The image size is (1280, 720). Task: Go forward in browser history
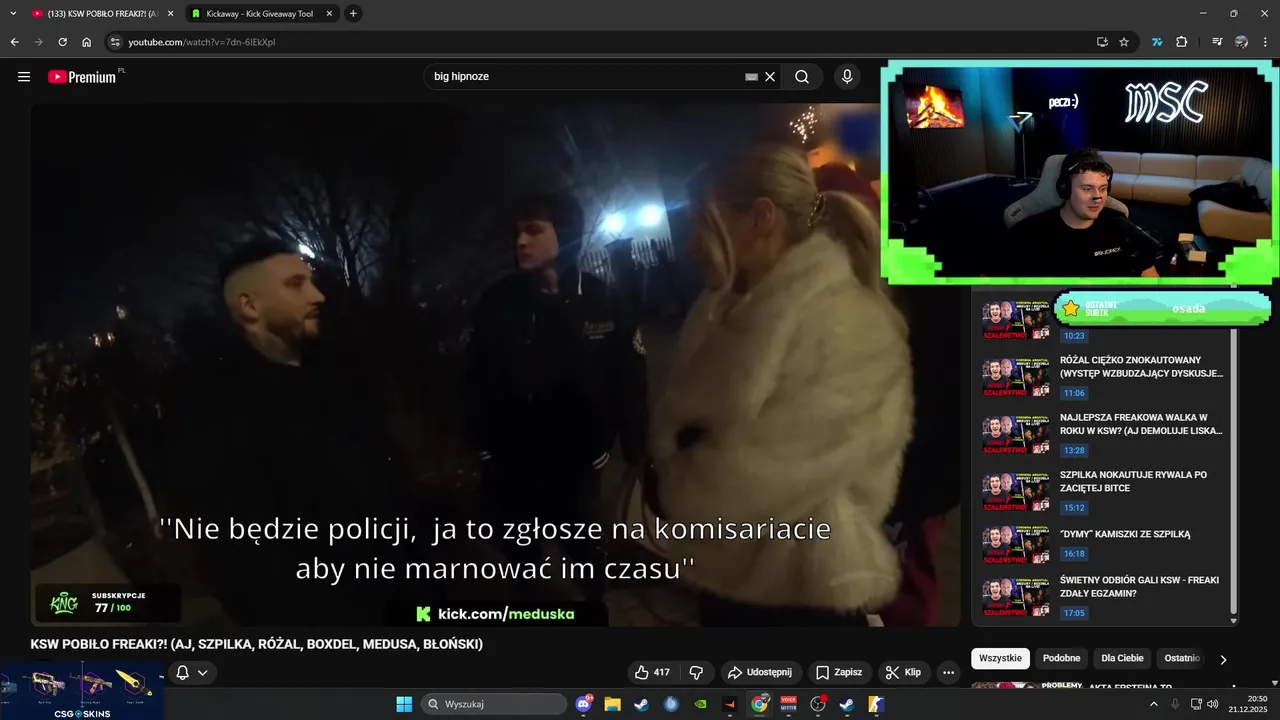pos(38,42)
